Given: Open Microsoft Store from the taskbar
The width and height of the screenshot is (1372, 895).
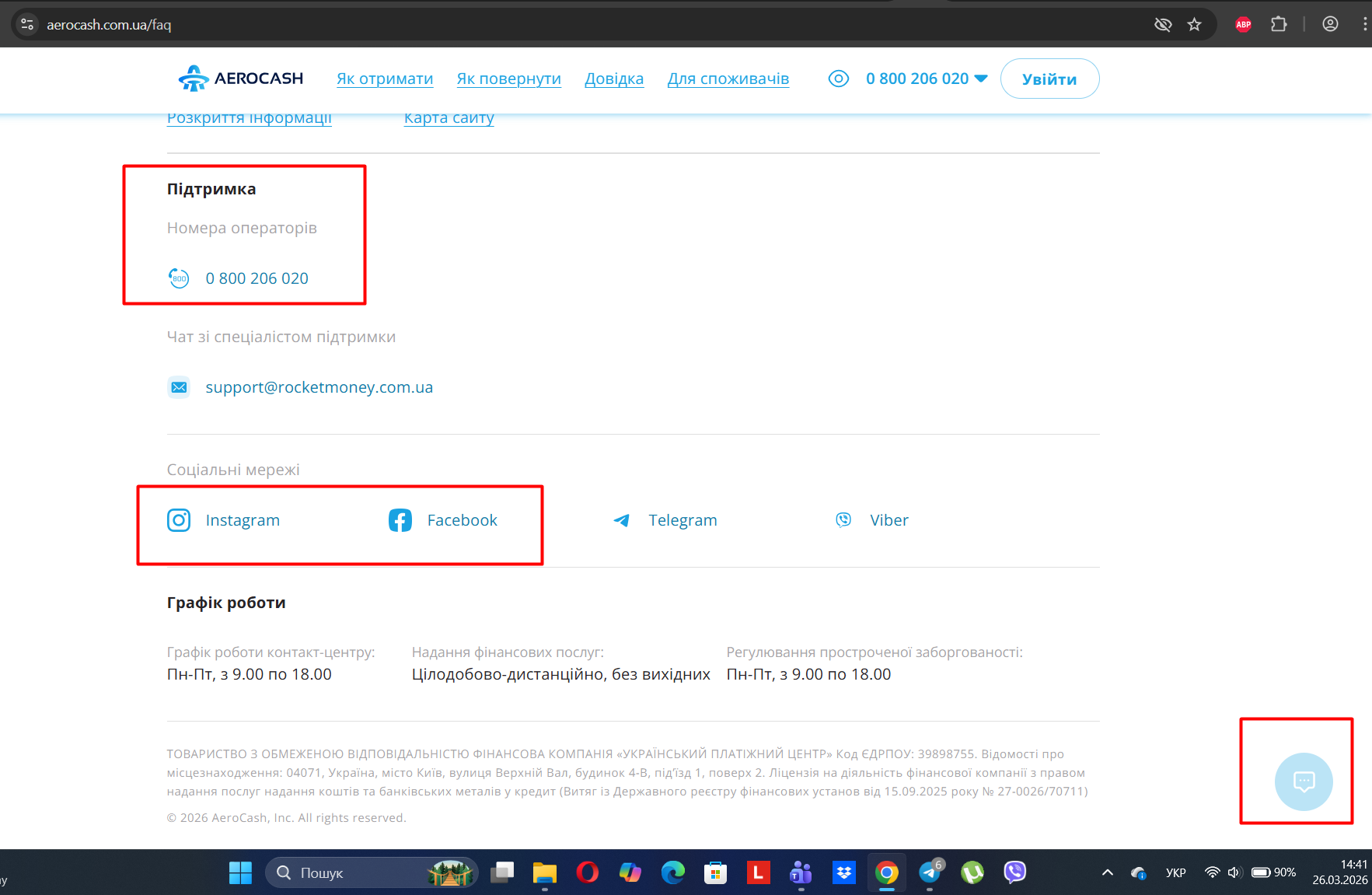Looking at the screenshot, I should 715,872.
